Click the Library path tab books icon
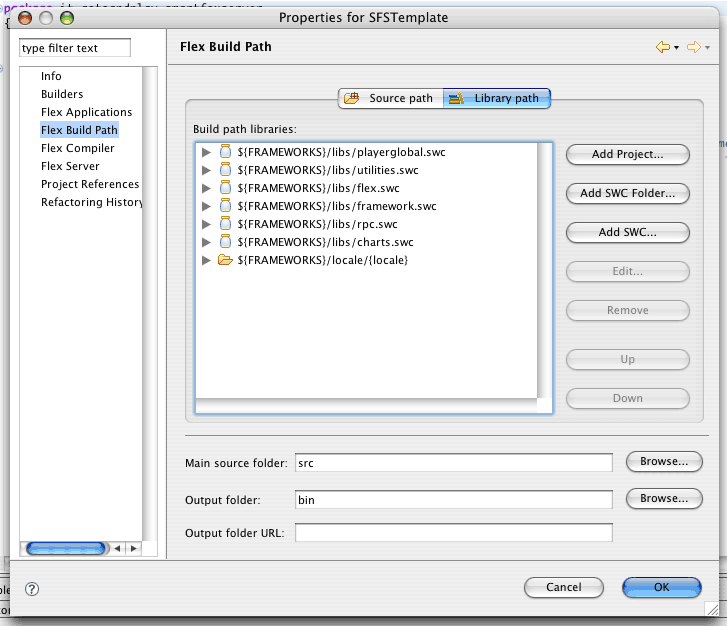 point(456,98)
